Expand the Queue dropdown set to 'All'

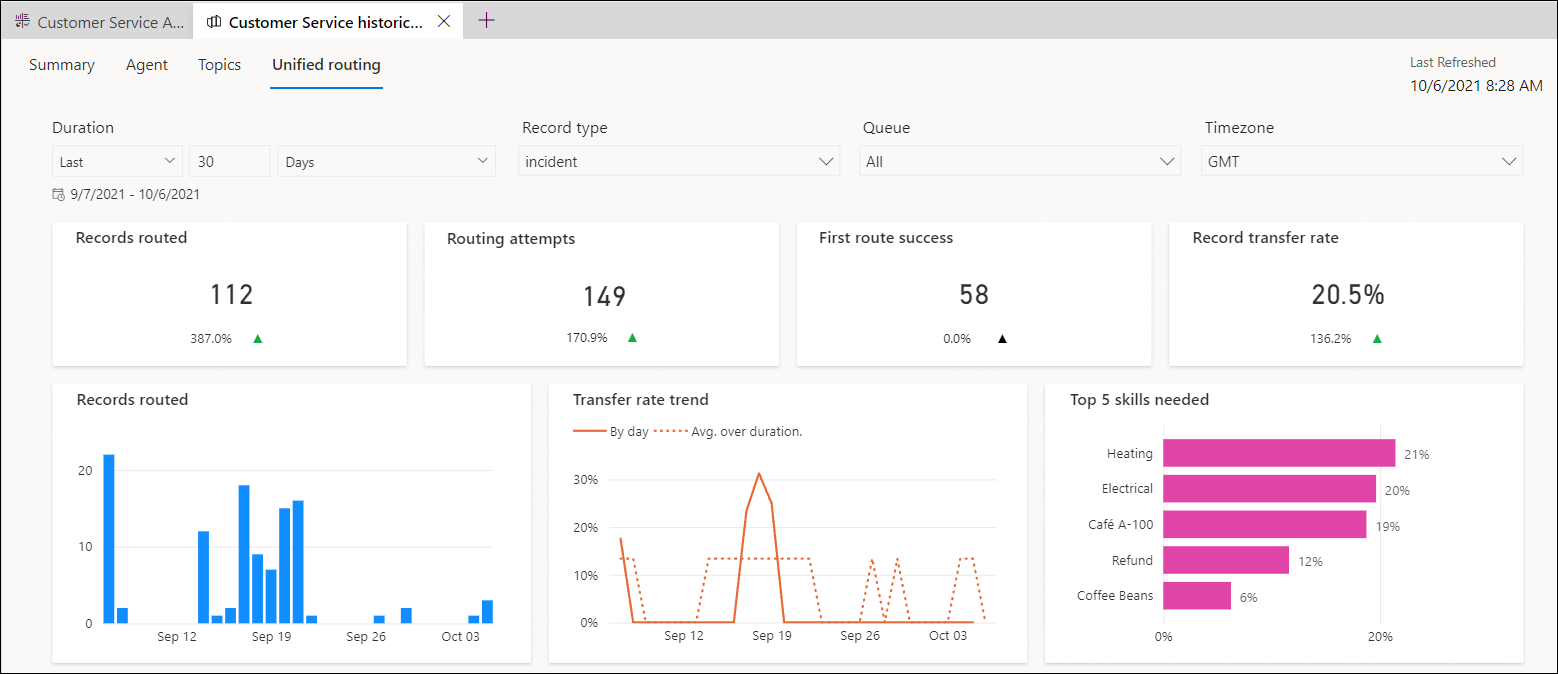pos(1018,161)
